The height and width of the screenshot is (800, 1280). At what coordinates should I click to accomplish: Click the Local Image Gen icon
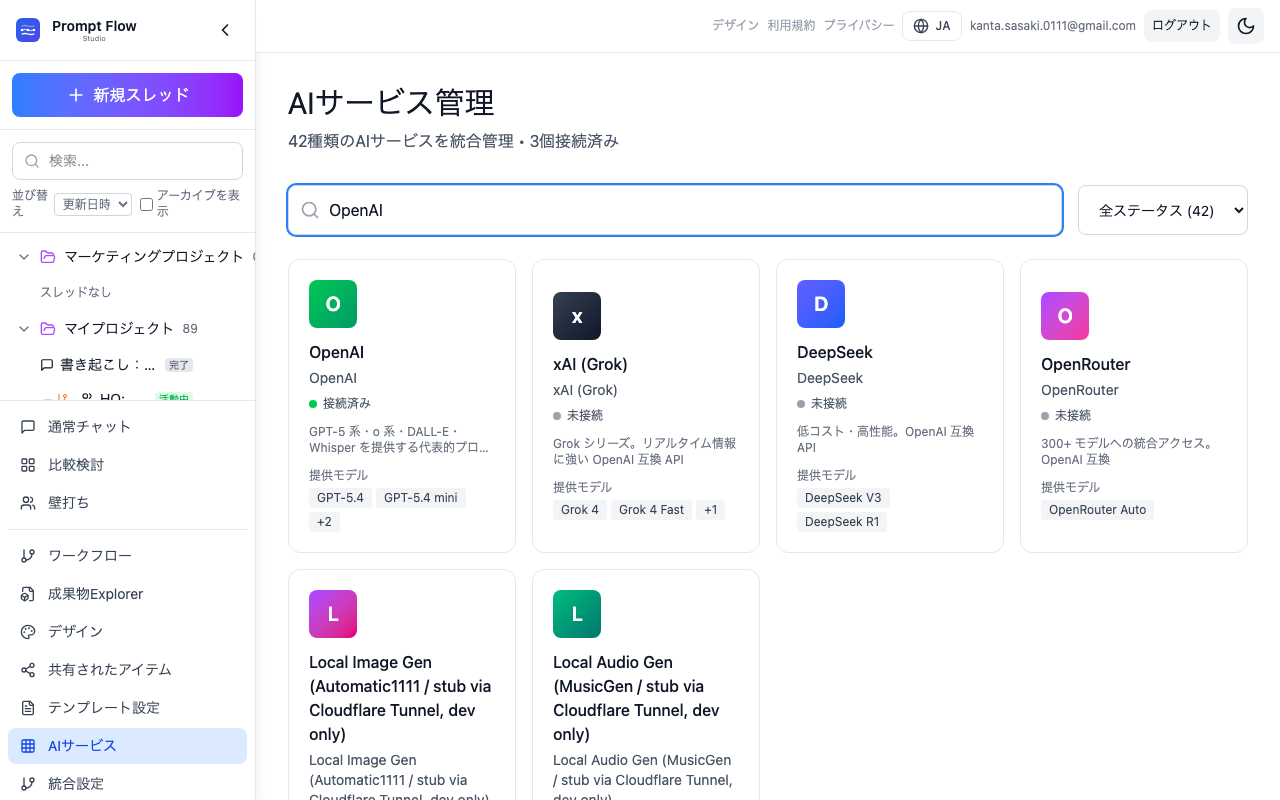[x=333, y=614]
